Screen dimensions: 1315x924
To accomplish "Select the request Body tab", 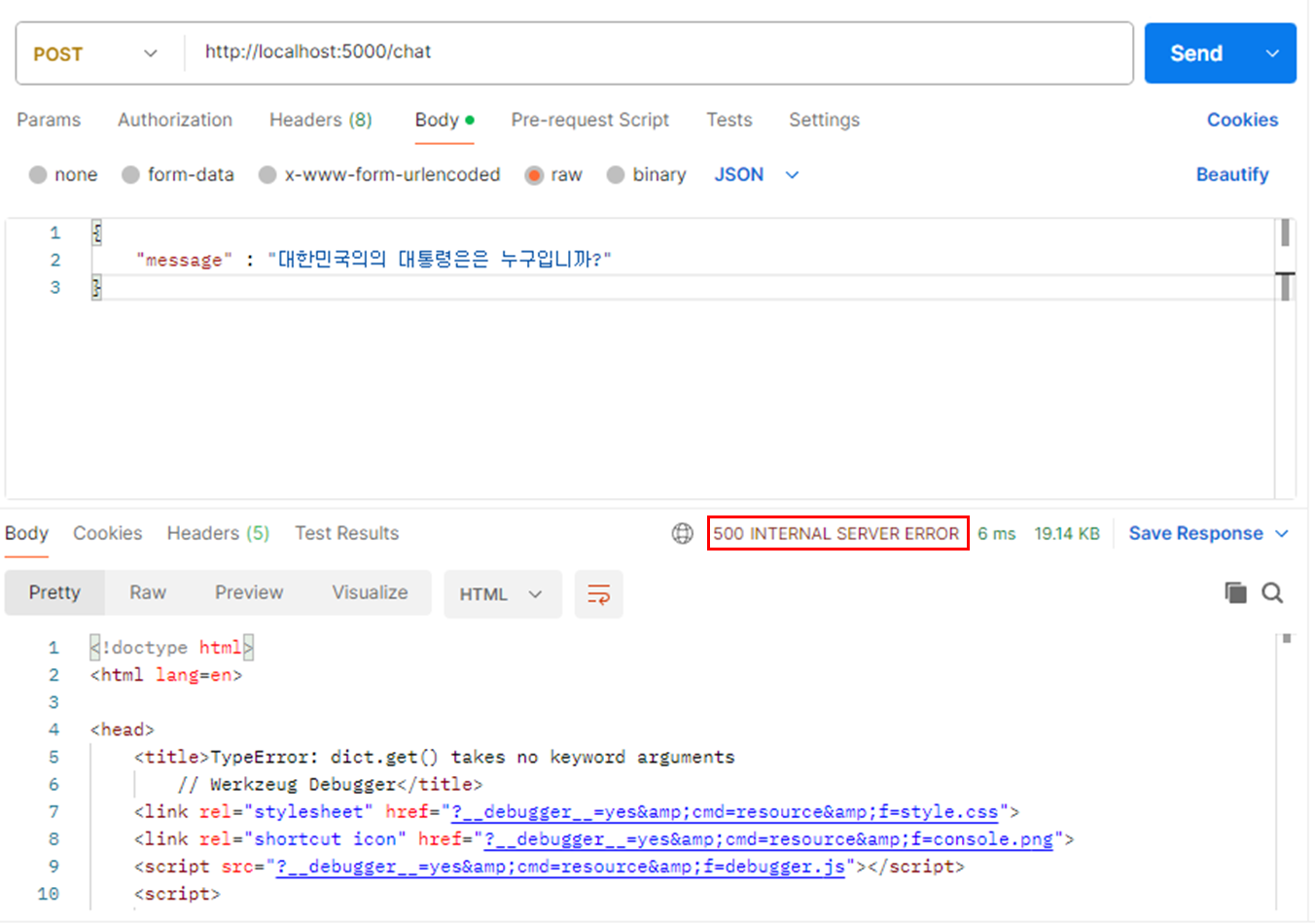I will 444,120.
